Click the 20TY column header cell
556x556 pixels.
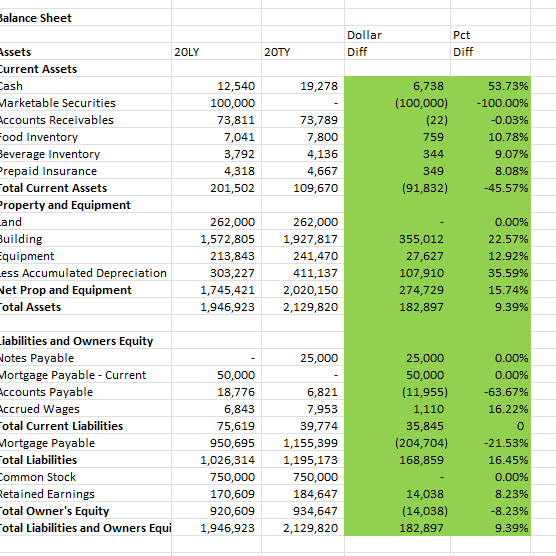303,52
